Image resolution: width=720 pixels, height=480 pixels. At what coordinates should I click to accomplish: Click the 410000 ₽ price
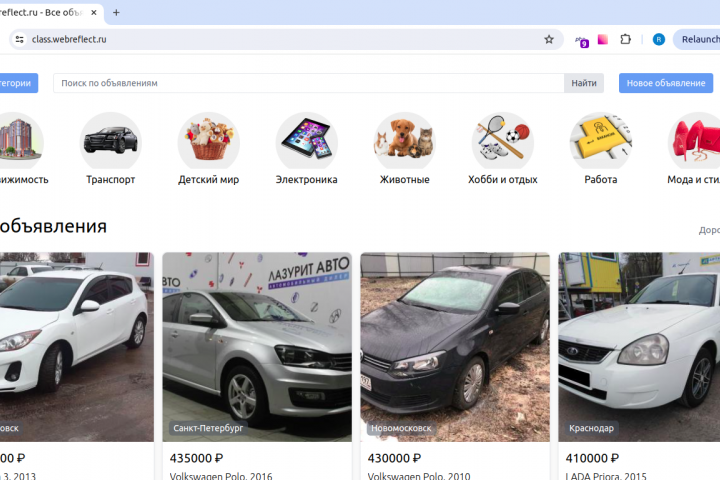[x=592, y=458]
